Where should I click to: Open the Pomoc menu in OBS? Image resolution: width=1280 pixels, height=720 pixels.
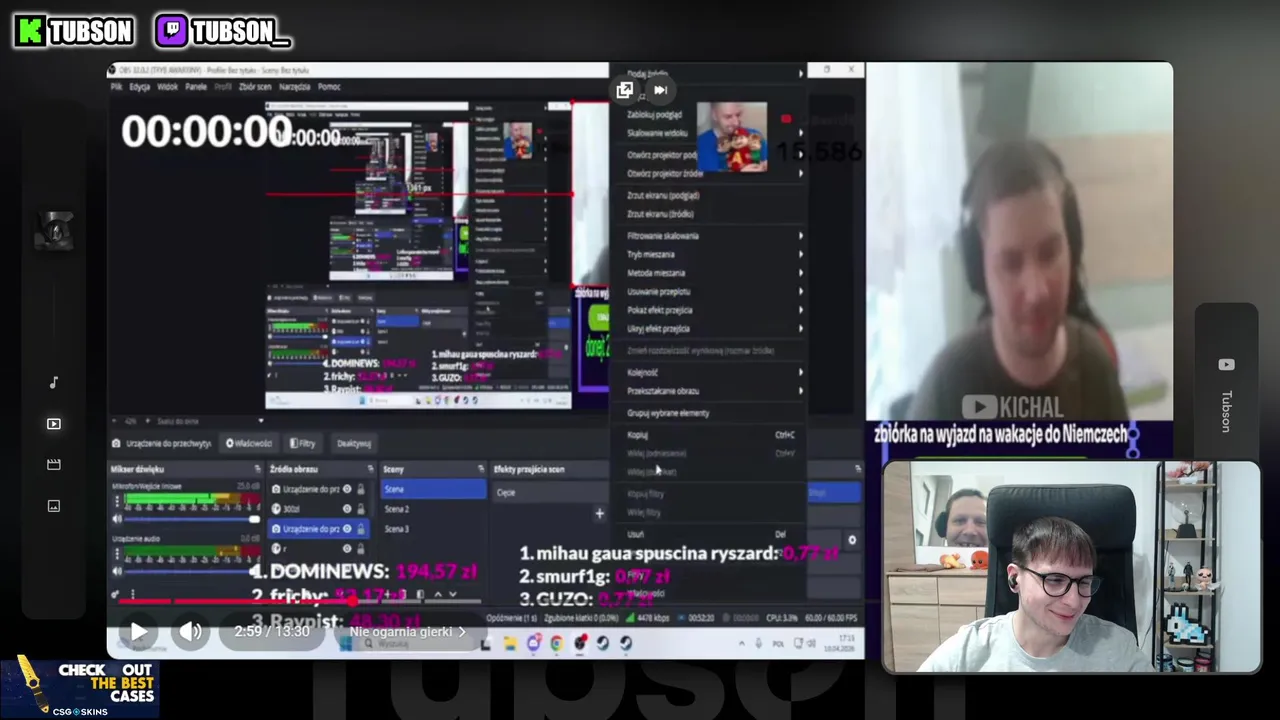tap(329, 87)
